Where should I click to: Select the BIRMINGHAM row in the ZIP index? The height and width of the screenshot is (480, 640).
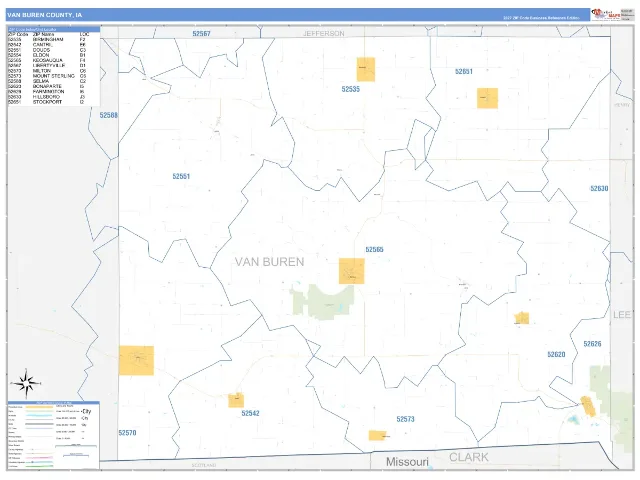coord(48,40)
